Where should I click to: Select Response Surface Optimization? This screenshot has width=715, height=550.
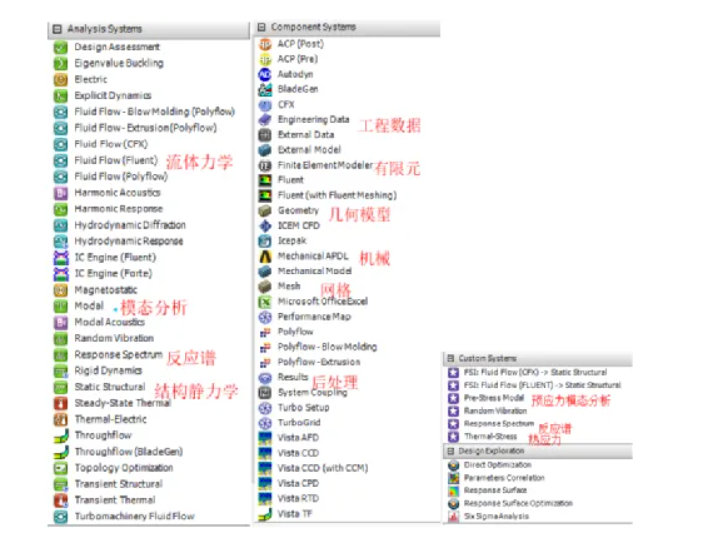(x=518, y=503)
